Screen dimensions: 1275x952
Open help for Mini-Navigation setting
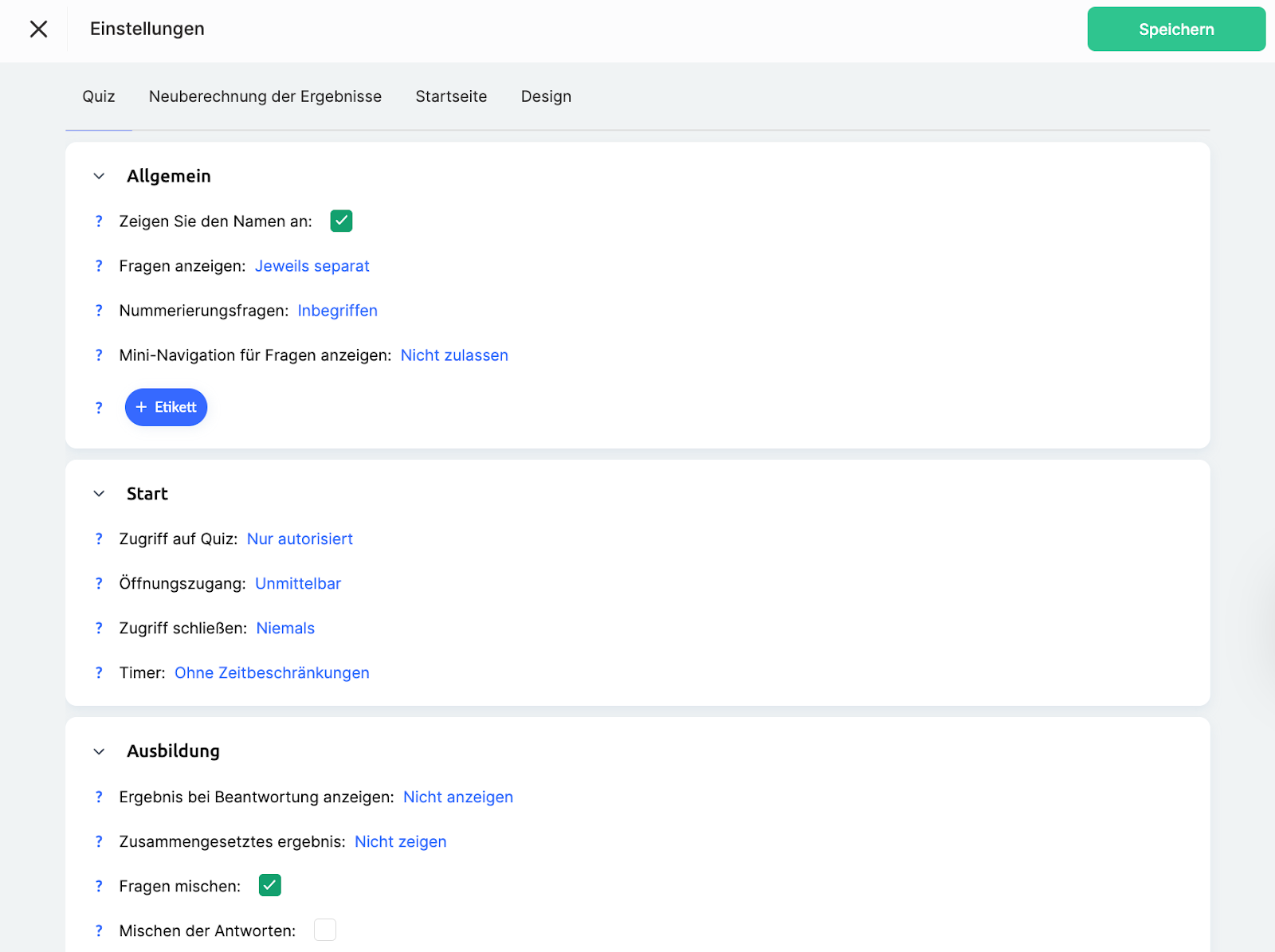click(99, 355)
